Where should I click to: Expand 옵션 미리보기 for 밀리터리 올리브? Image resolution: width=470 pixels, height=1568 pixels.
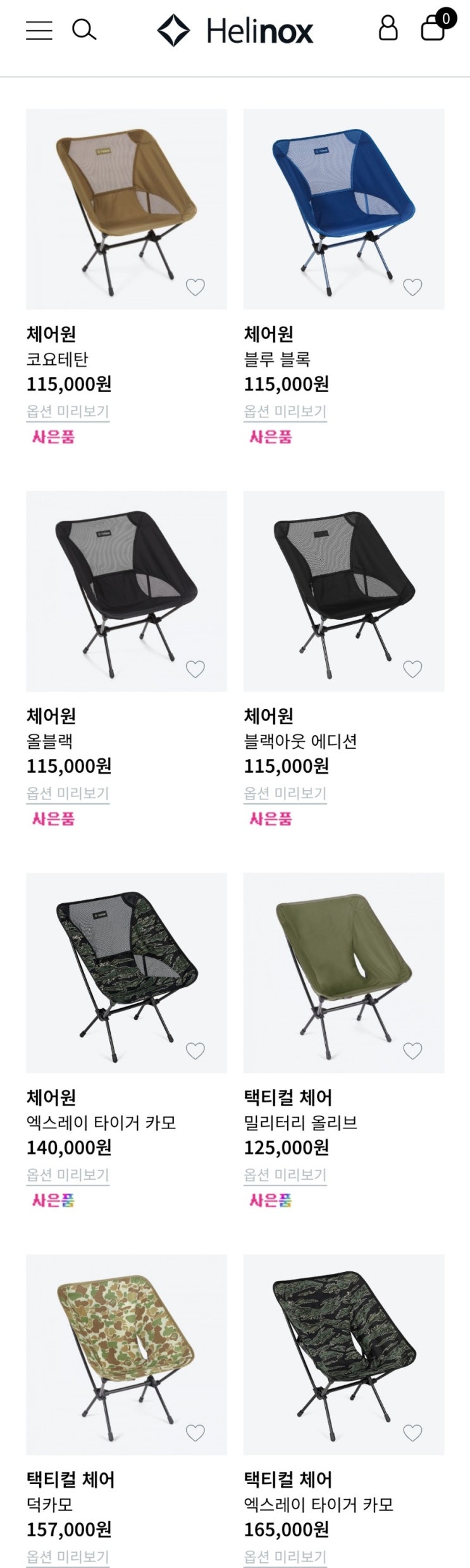(x=285, y=1175)
